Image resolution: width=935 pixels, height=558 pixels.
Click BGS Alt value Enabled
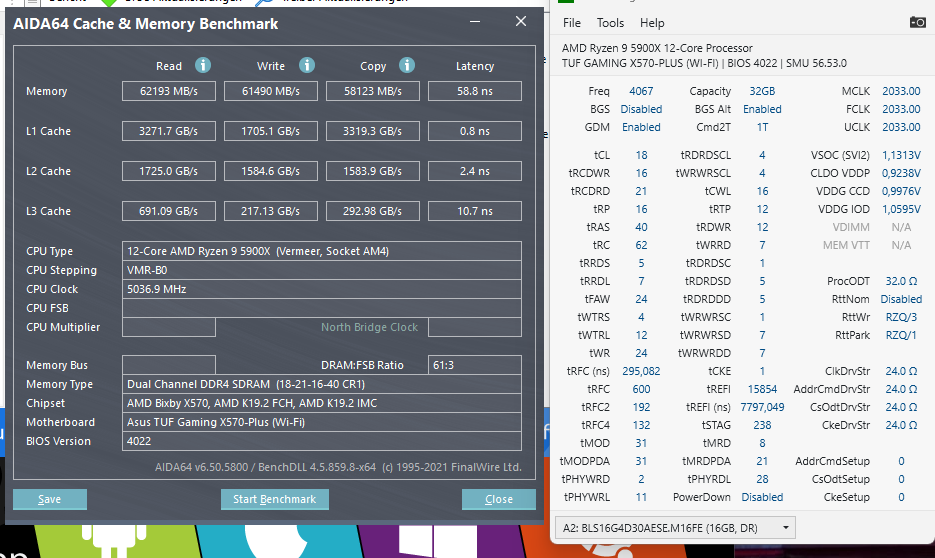point(762,109)
